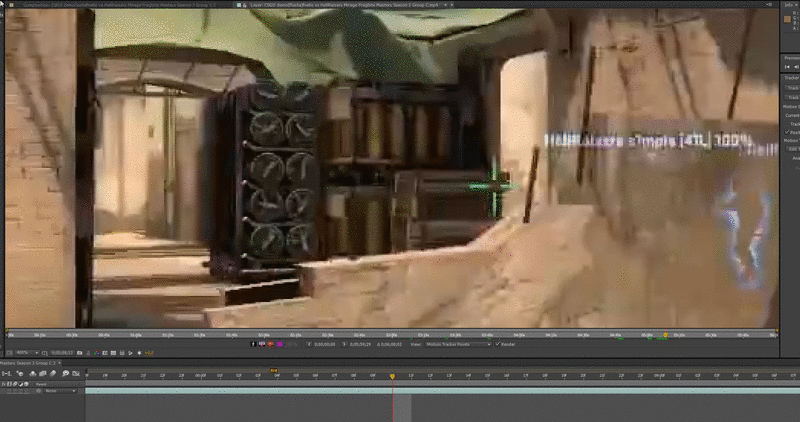Open the Tracker panel tab
Screen dimensions: 800x422
[792, 78]
